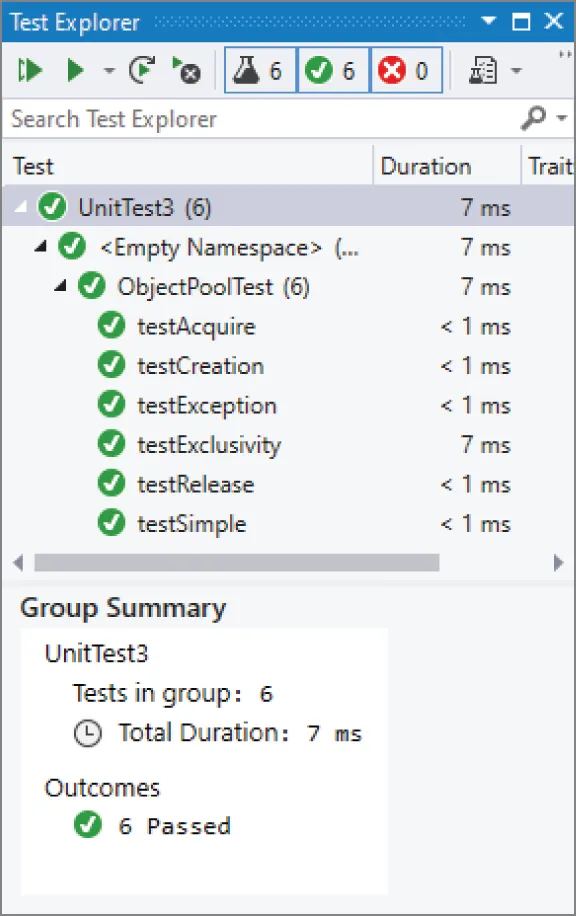The height and width of the screenshot is (916, 576).
Task: Toggle the flask filter showing 6 total tests
Action: pyautogui.click(x=259, y=70)
